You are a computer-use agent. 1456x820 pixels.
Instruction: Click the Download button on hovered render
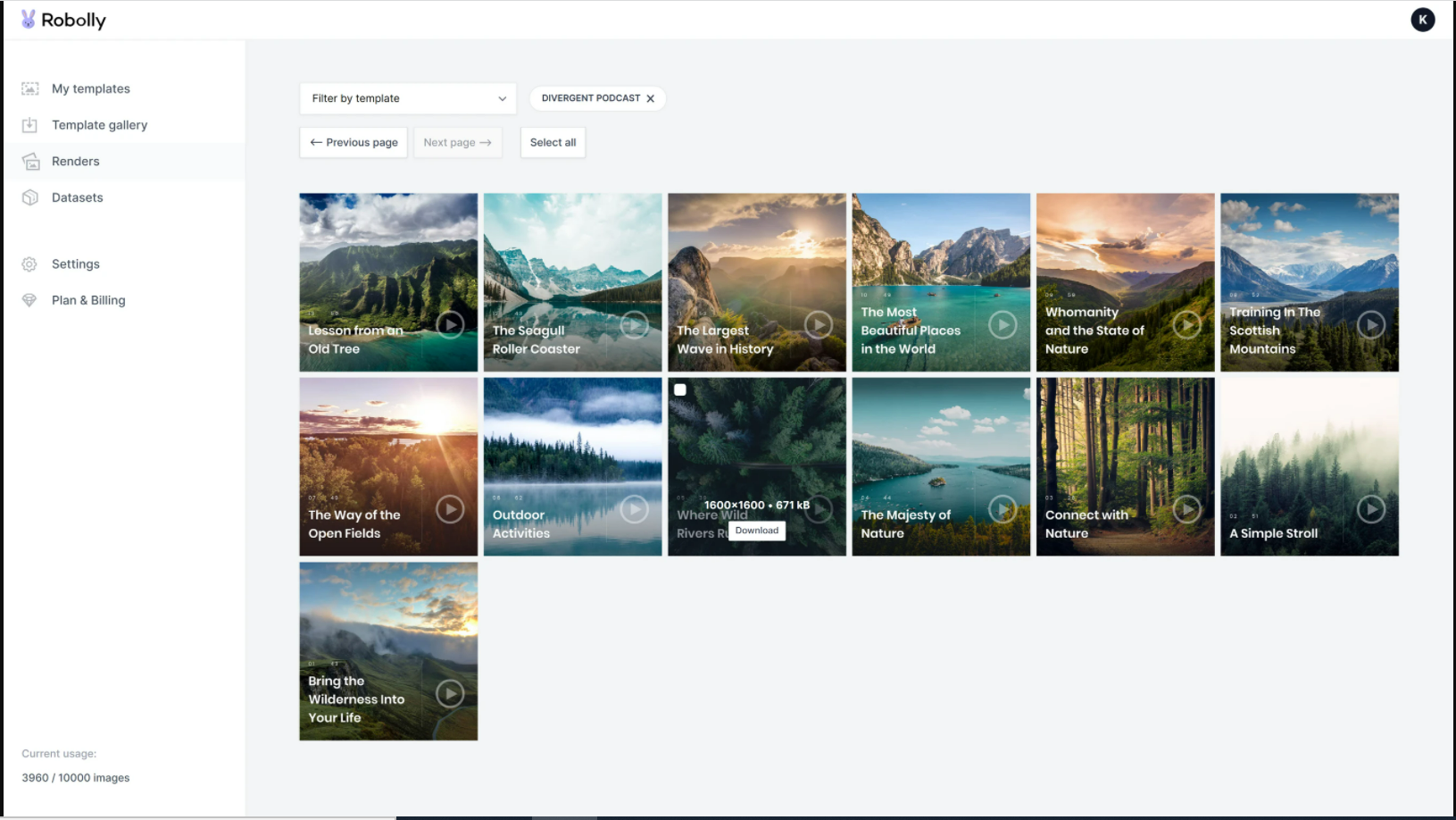pyautogui.click(x=756, y=531)
